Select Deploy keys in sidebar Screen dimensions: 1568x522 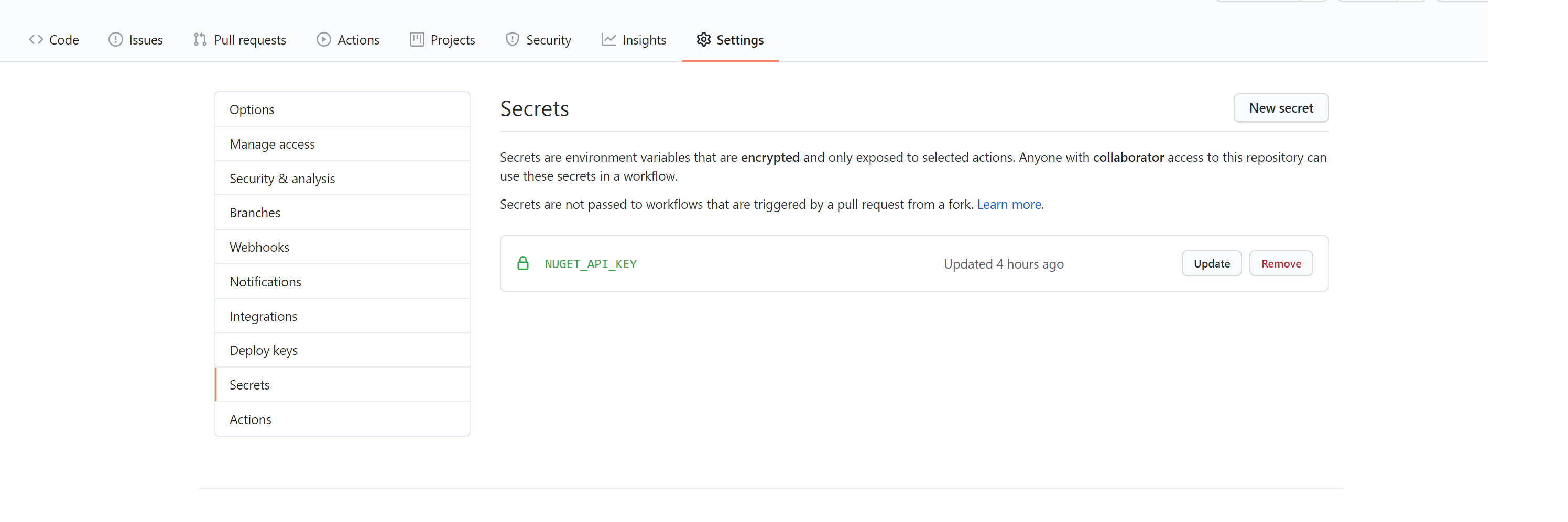tap(263, 350)
